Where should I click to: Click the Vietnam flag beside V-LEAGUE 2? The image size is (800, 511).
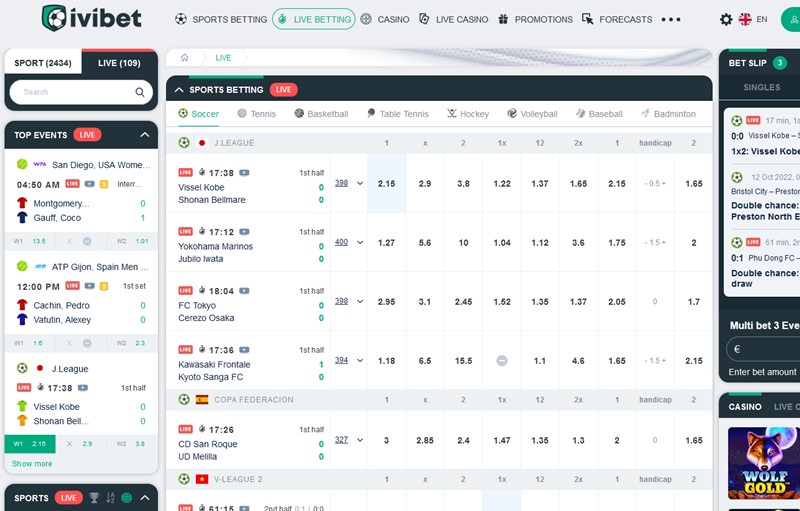click(202, 479)
